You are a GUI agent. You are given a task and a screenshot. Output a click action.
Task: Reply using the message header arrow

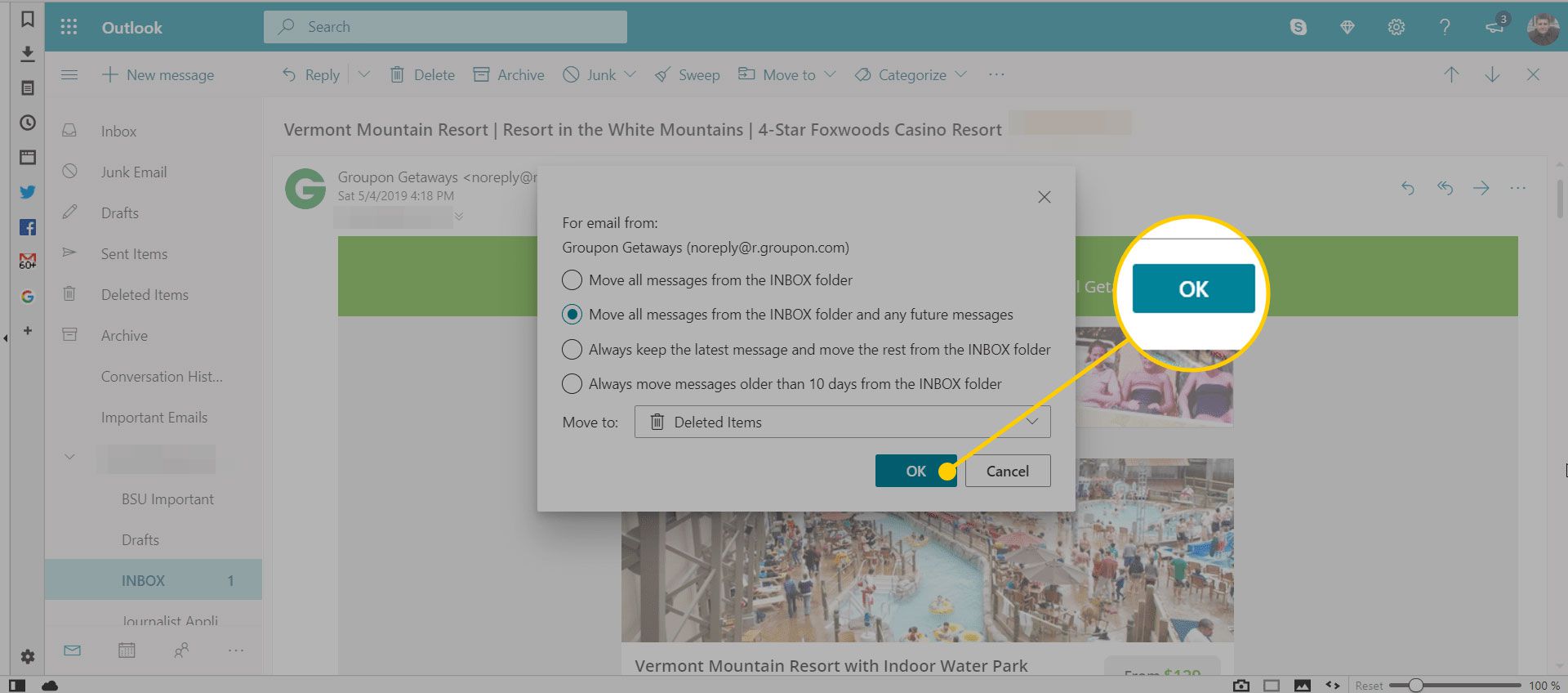(x=1407, y=188)
